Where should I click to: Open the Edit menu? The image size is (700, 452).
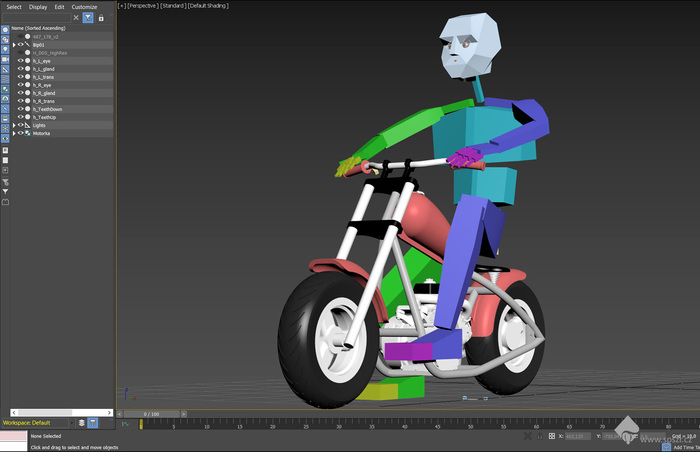tap(59, 7)
